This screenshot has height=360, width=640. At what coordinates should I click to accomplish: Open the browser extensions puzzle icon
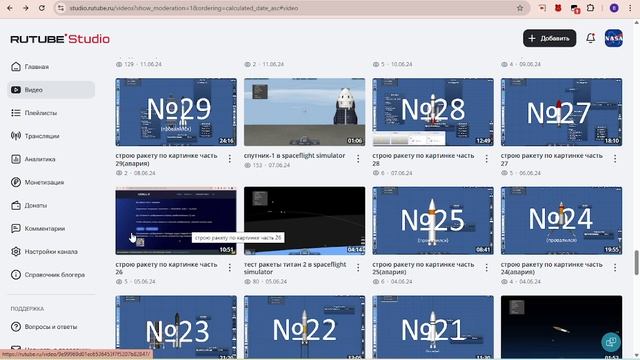pos(590,8)
